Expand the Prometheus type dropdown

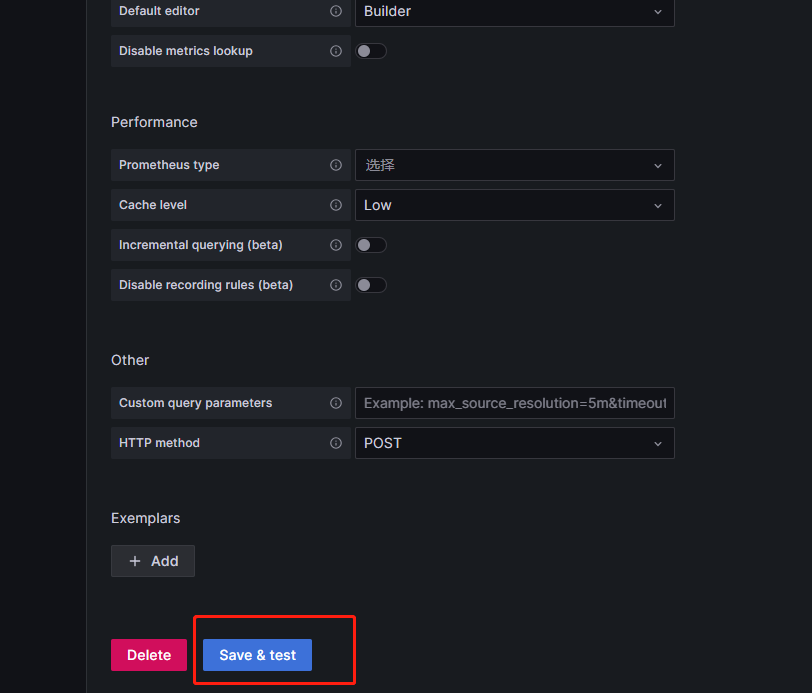[x=514, y=165]
